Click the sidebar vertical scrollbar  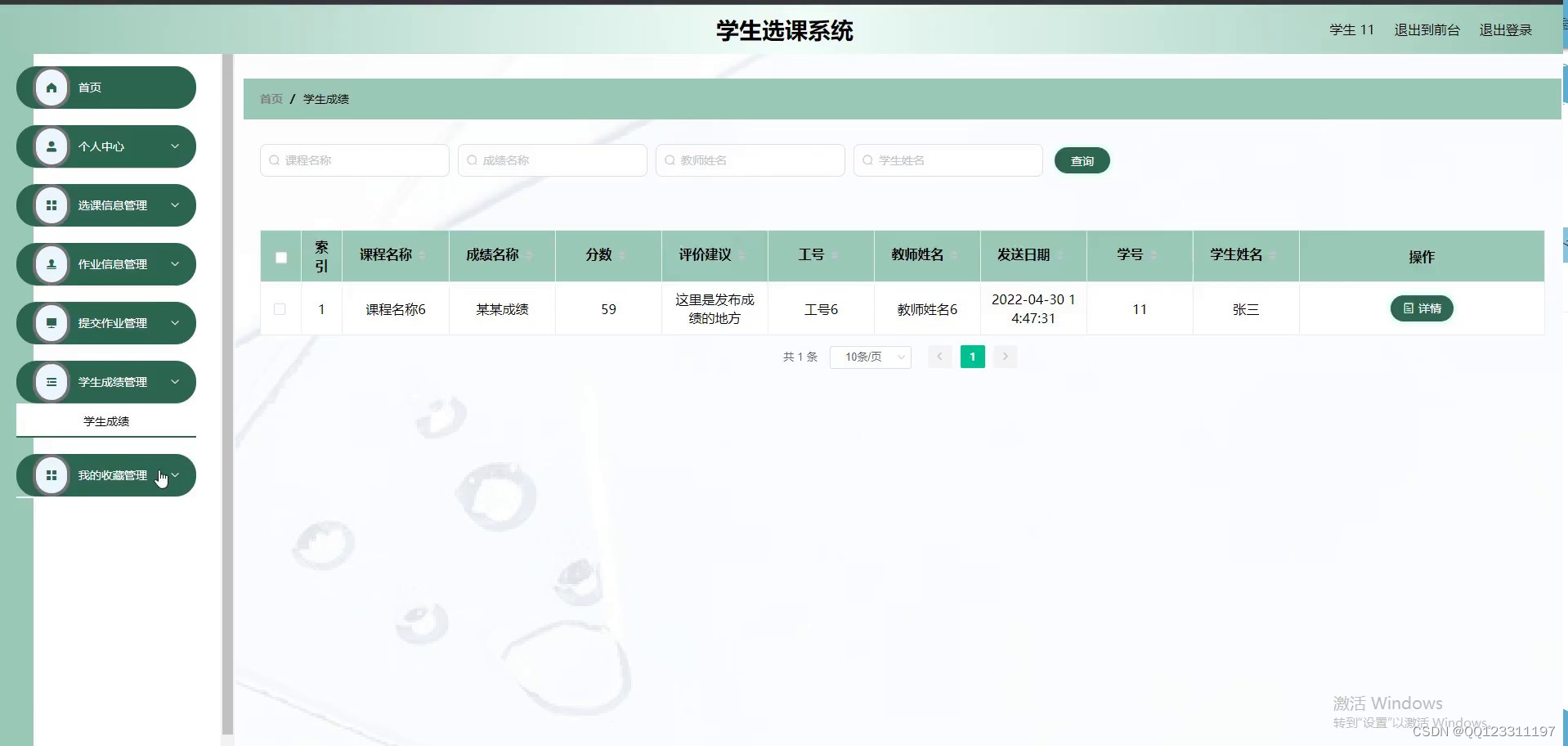pyautogui.click(x=227, y=394)
